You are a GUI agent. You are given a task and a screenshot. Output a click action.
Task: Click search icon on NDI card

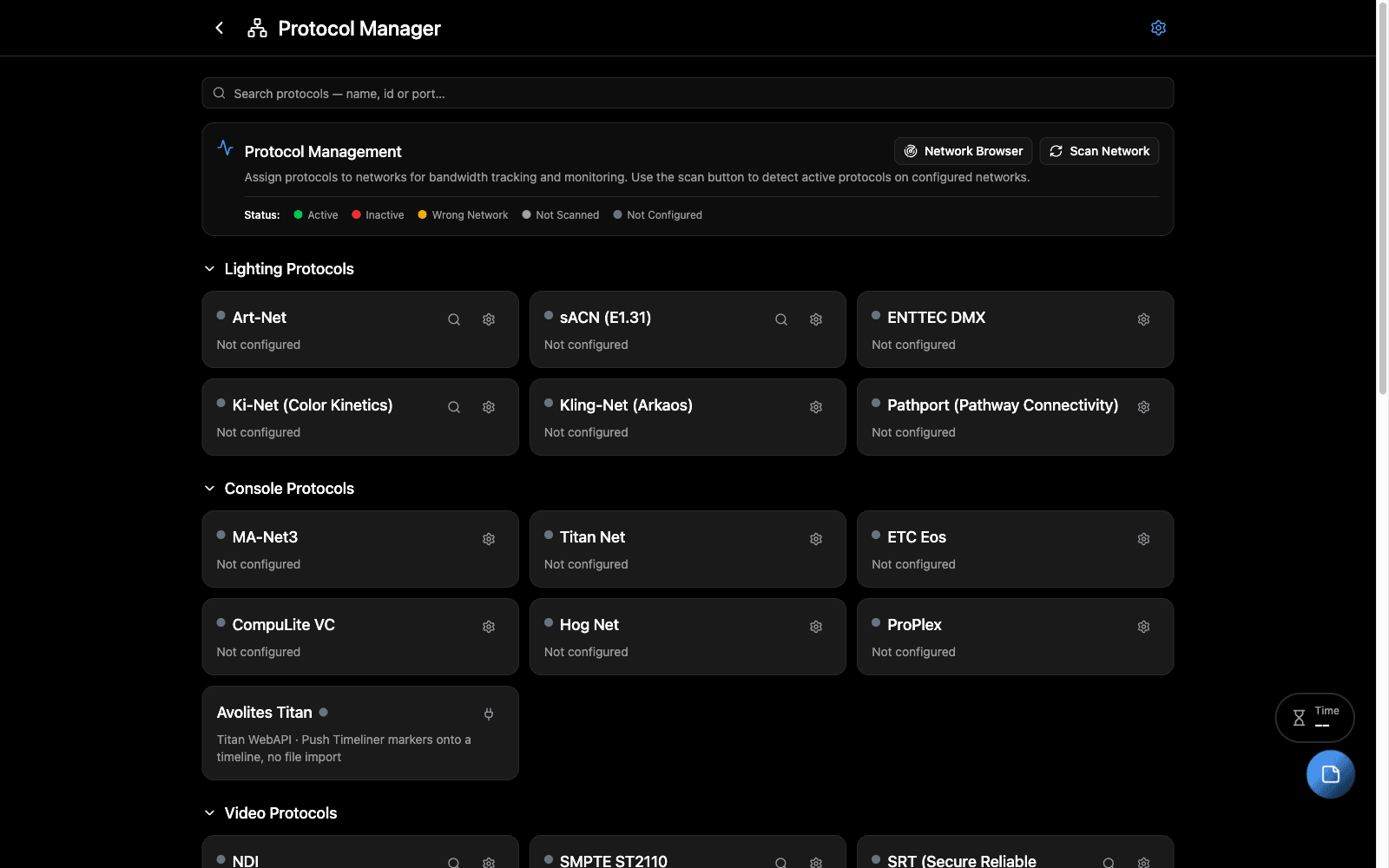454,863
